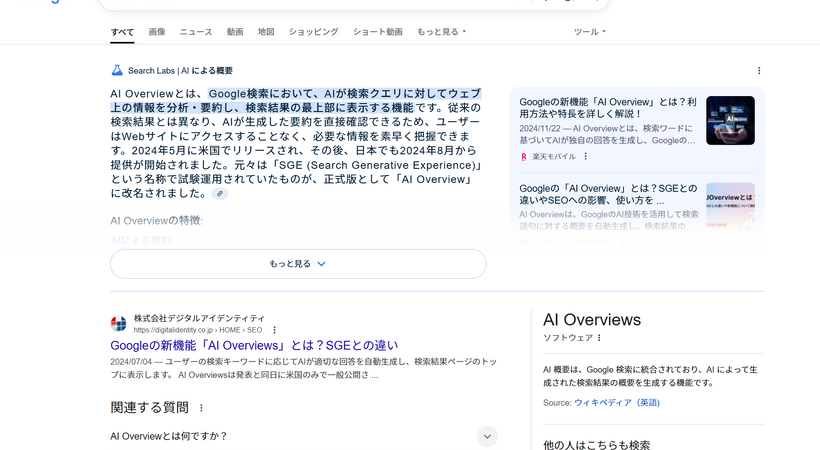Open the もっと見る tab dropdown menu
Viewport: 820px width, 450px height.
click(x=441, y=32)
